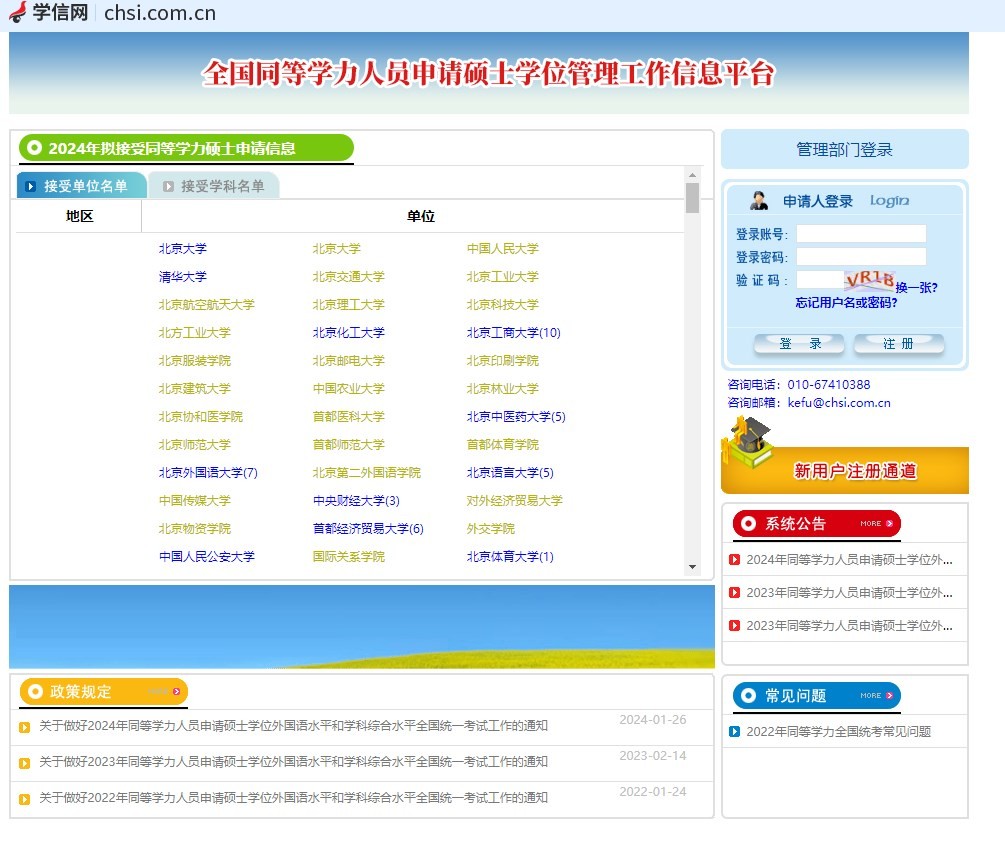
Task: Open 北京交通大学 link
Action: pyautogui.click(x=349, y=276)
